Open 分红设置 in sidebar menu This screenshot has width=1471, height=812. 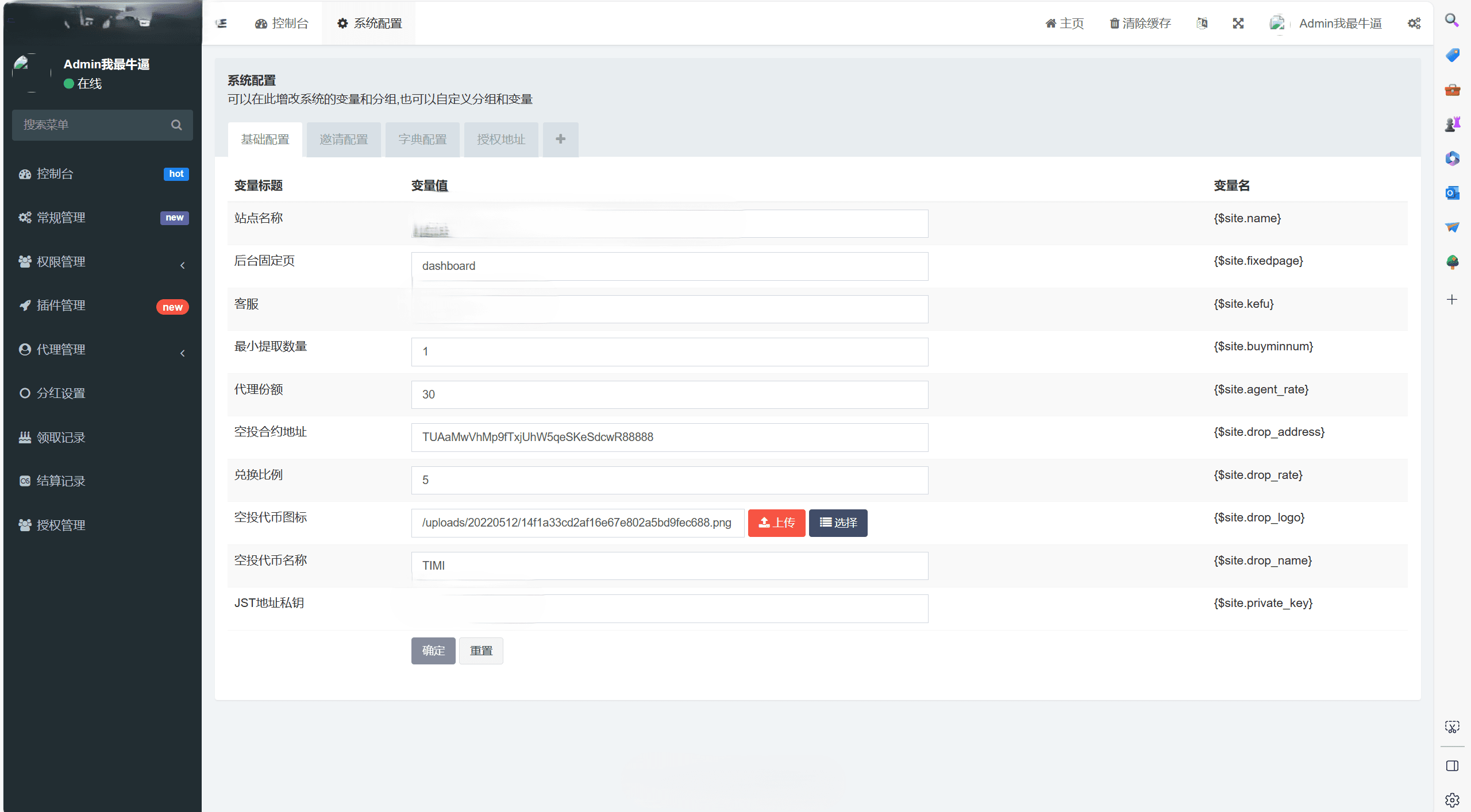click(x=61, y=393)
